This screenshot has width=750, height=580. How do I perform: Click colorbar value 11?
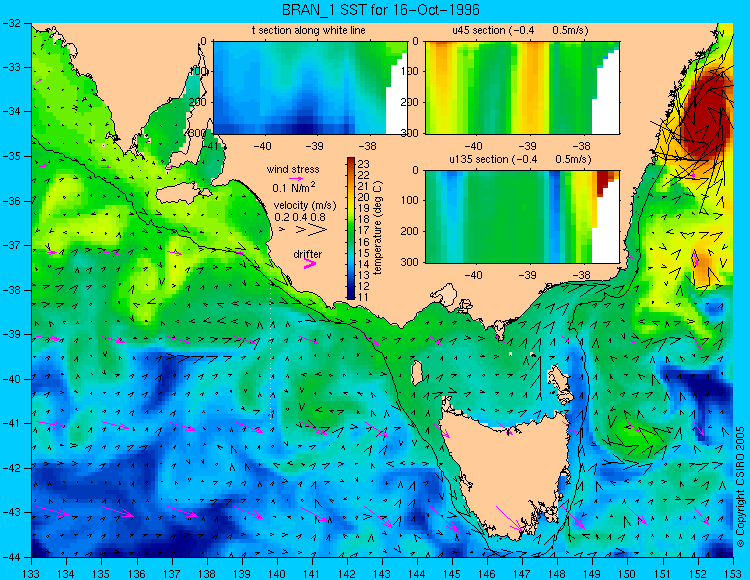point(364,297)
